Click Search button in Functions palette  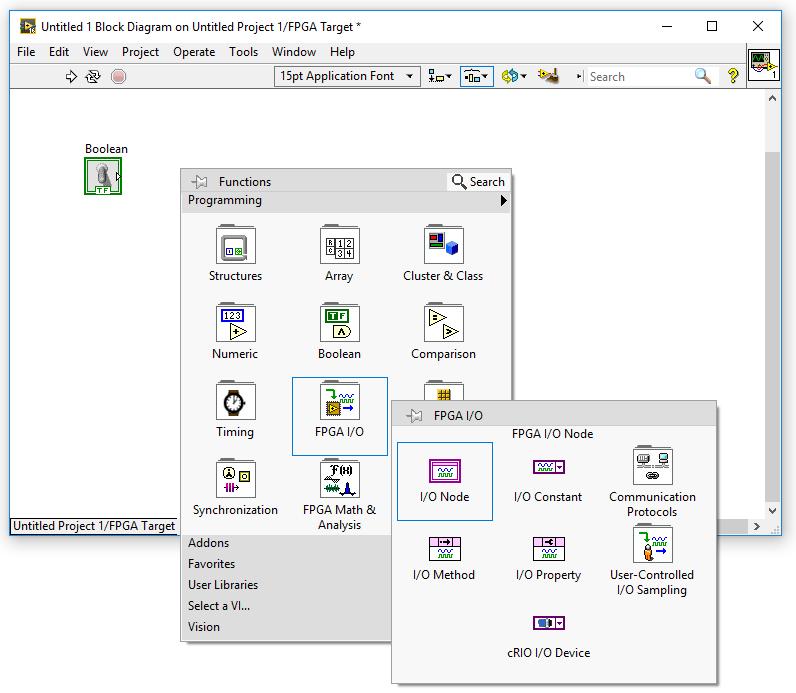(478, 181)
